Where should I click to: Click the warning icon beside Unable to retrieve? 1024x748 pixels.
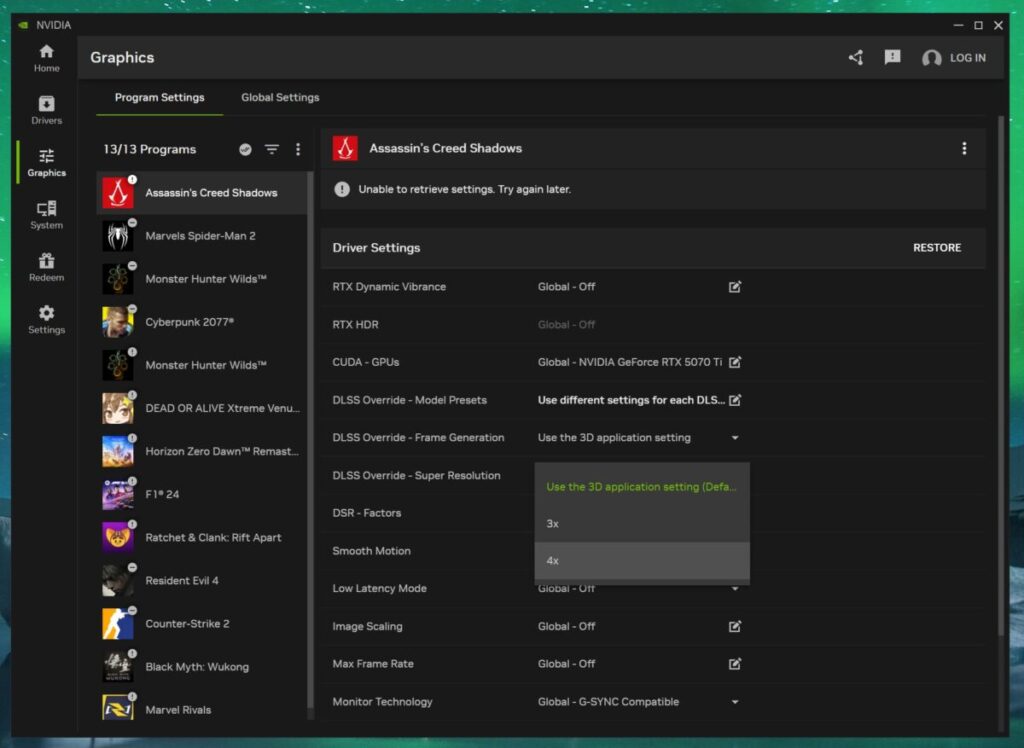[x=342, y=189]
